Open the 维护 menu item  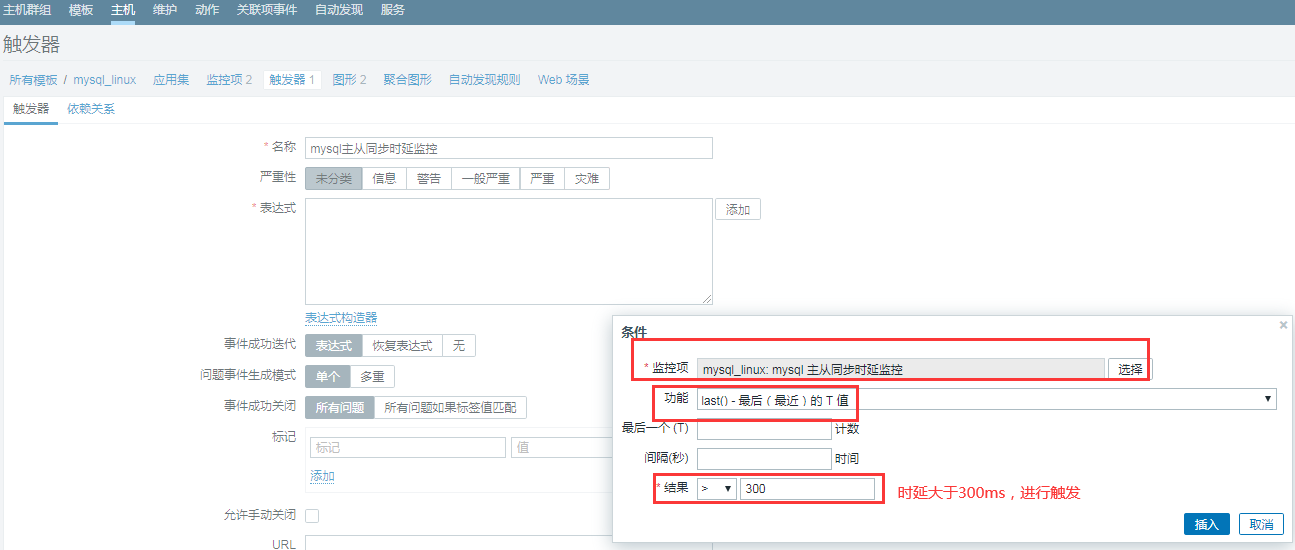[x=165, y=9]
